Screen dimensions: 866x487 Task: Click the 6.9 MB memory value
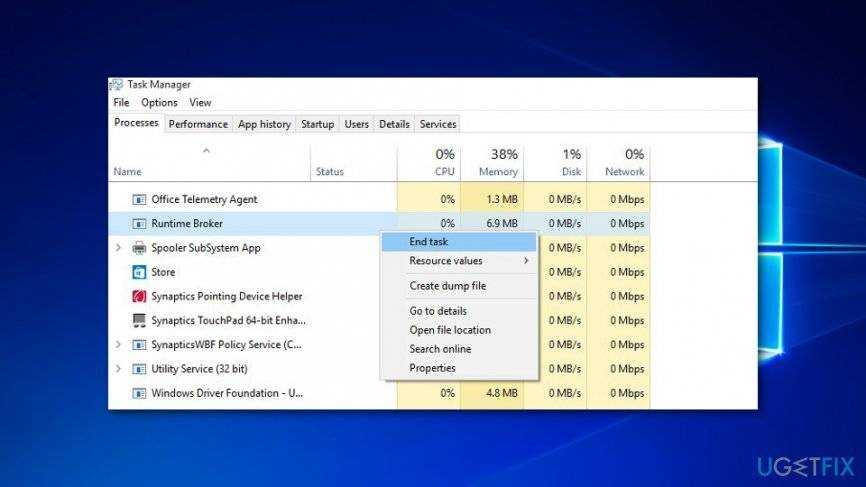[x=501, y=224]
